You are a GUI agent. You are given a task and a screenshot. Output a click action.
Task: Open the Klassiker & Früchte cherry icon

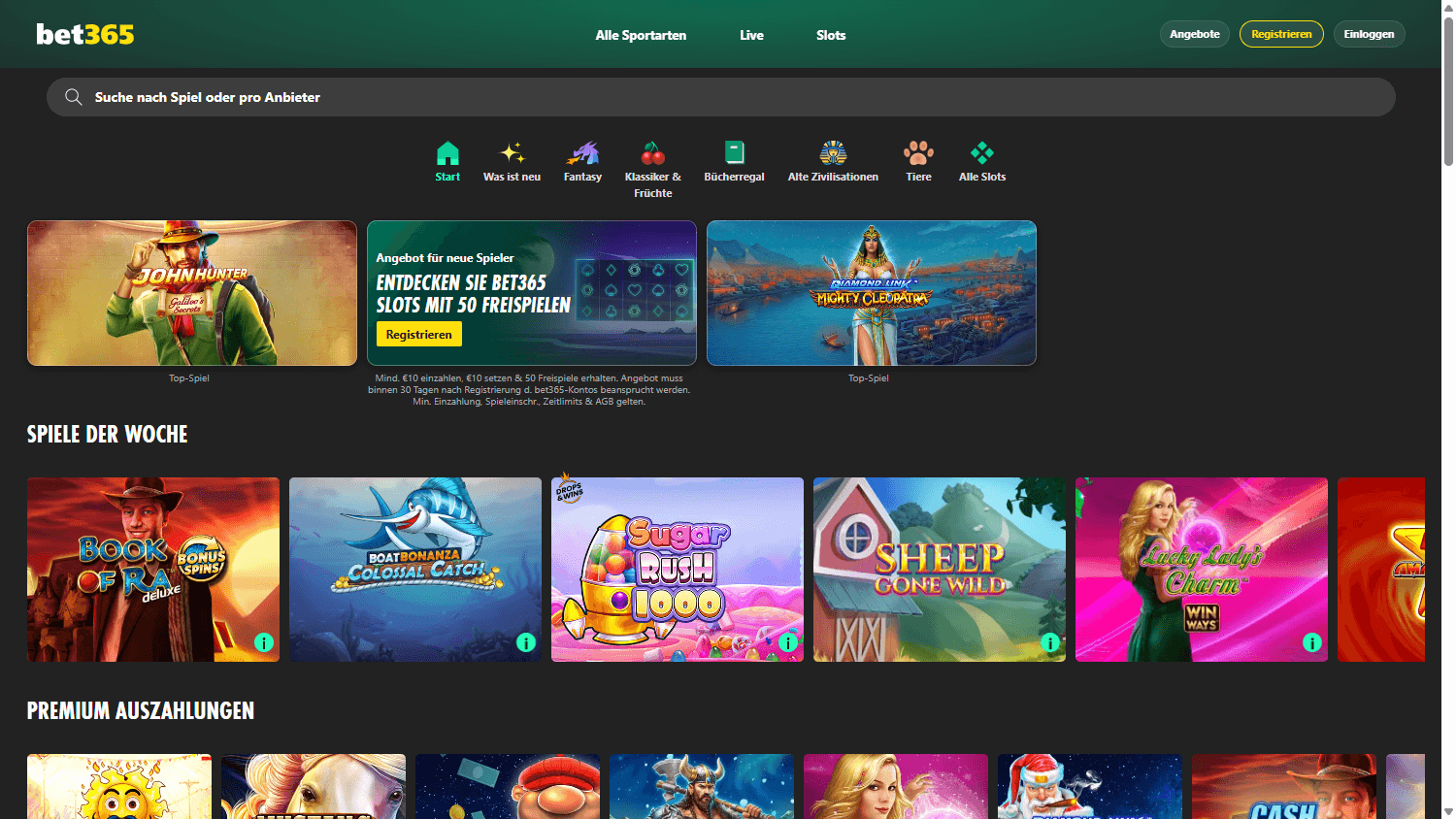(653, 153)
